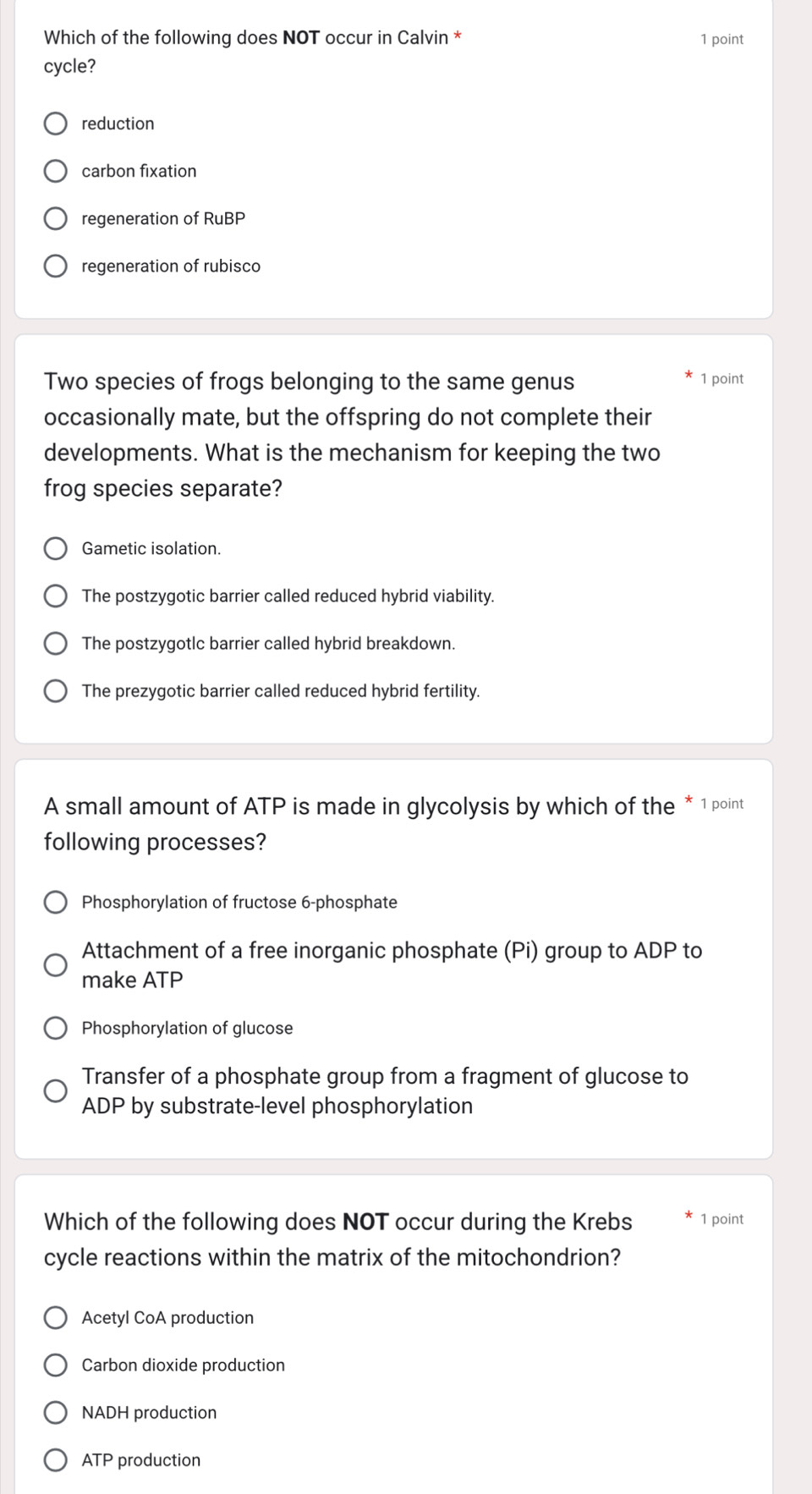
Task: Pick the "hybrid breakdown" answer choice
Action: coord(56,643)
